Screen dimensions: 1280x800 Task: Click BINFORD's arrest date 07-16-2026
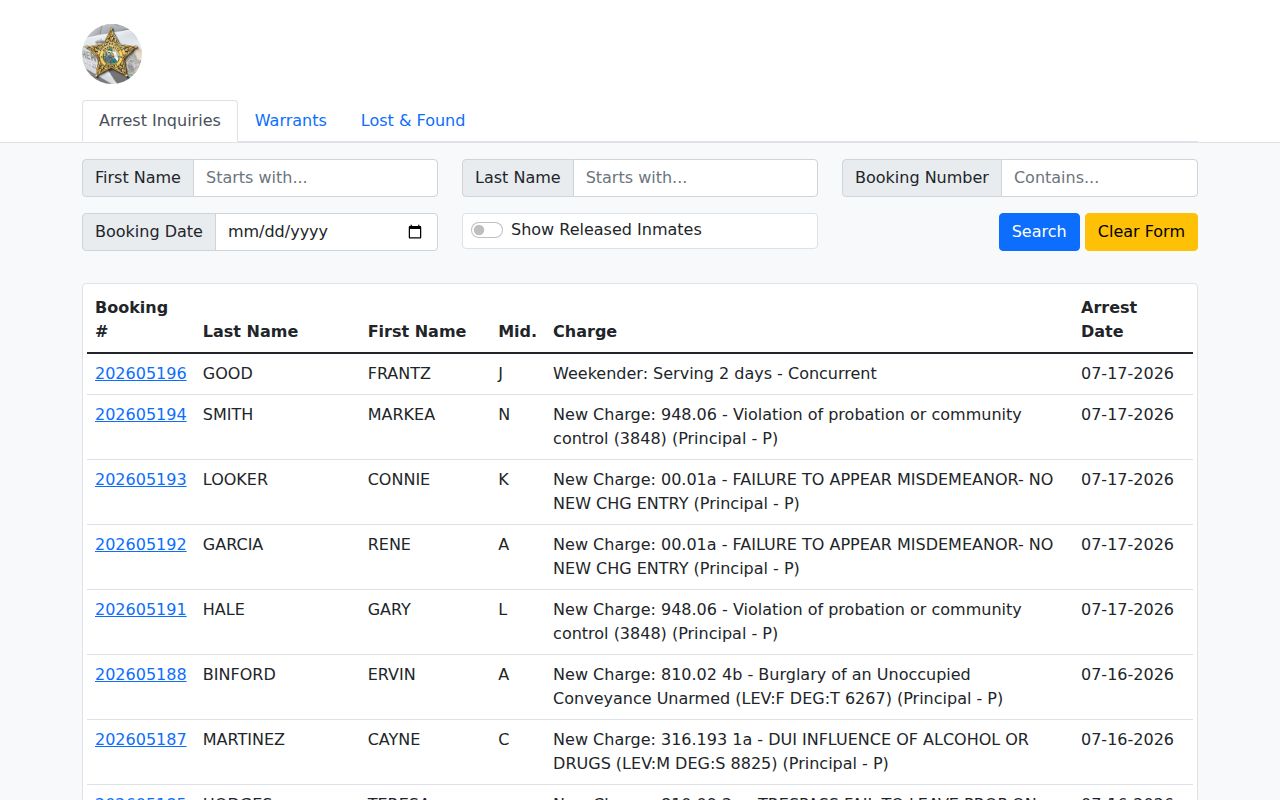[1127, 675]
